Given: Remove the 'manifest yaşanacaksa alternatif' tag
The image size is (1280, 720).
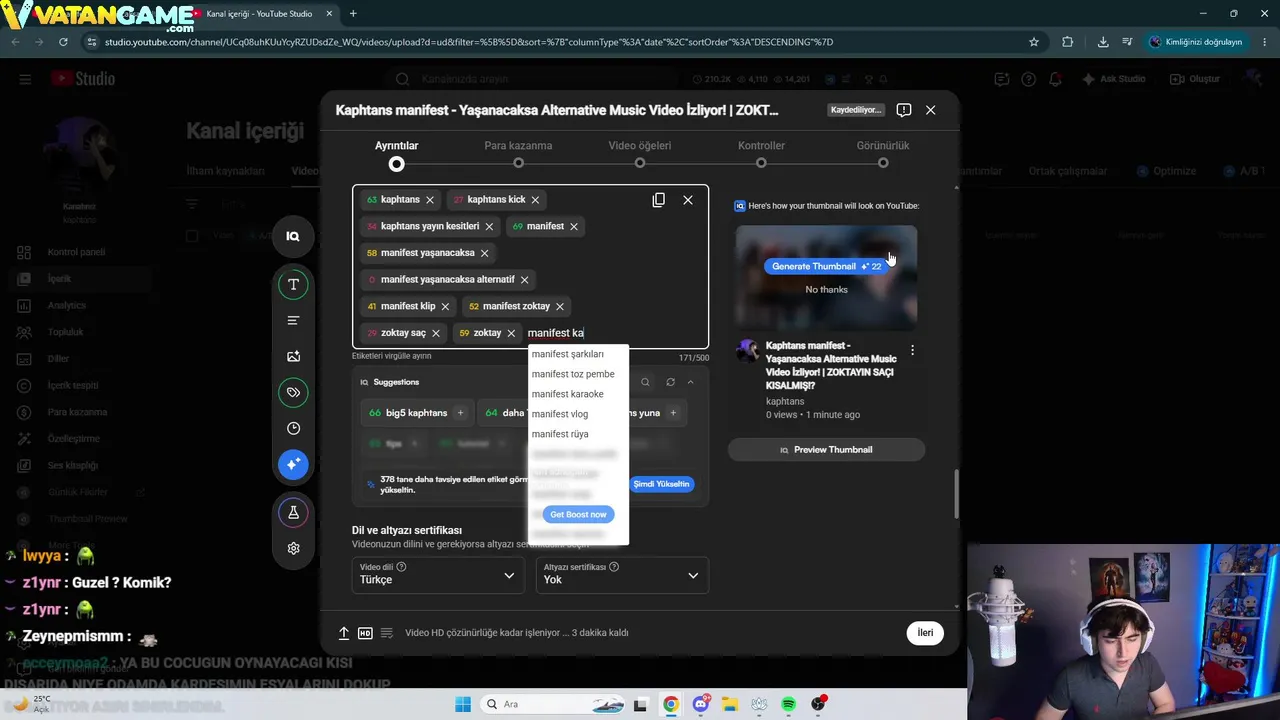Looking at the screenshot, I should click(524, 280).
